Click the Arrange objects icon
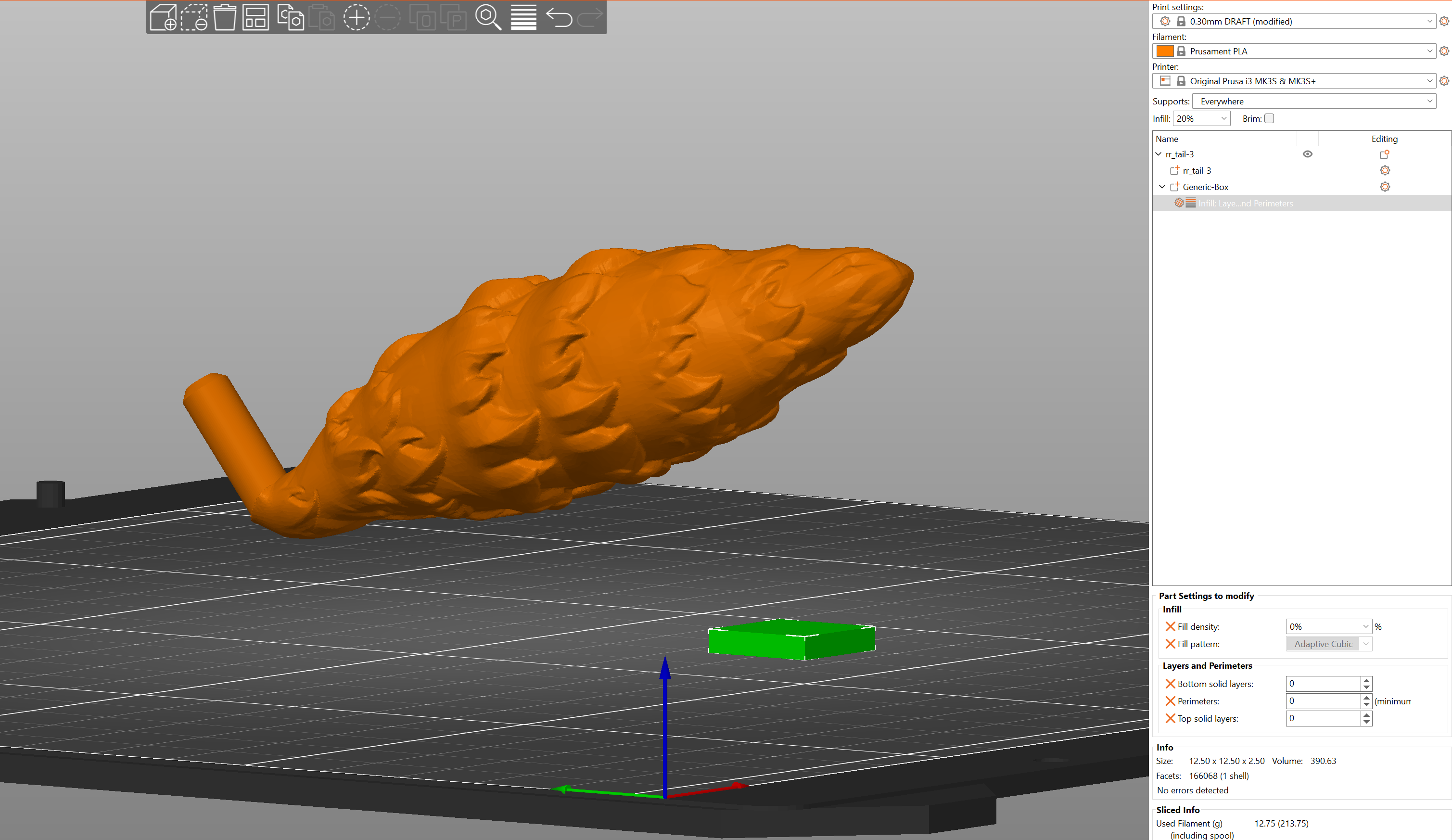This screenshot has width=1452, height=840. (255, 17)
